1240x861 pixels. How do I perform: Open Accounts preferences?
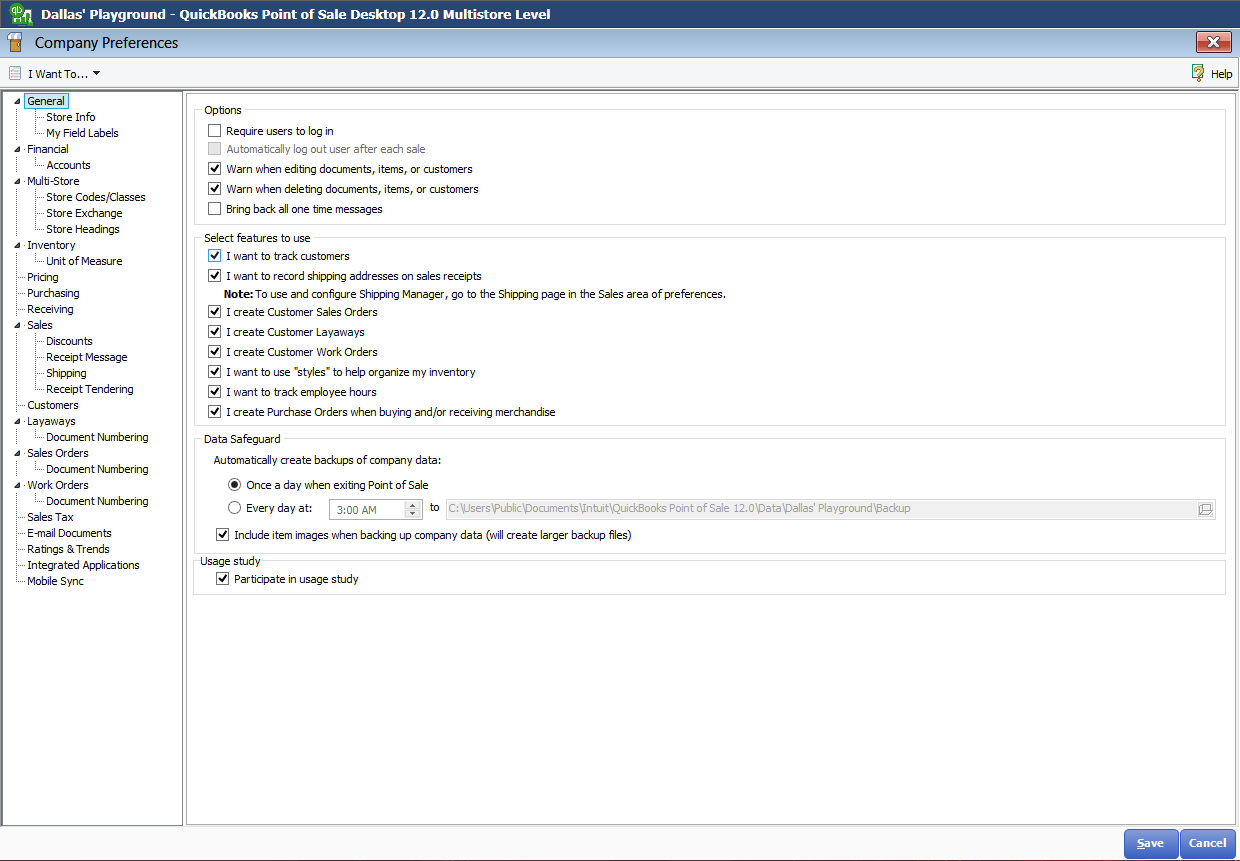coord(68,165)
